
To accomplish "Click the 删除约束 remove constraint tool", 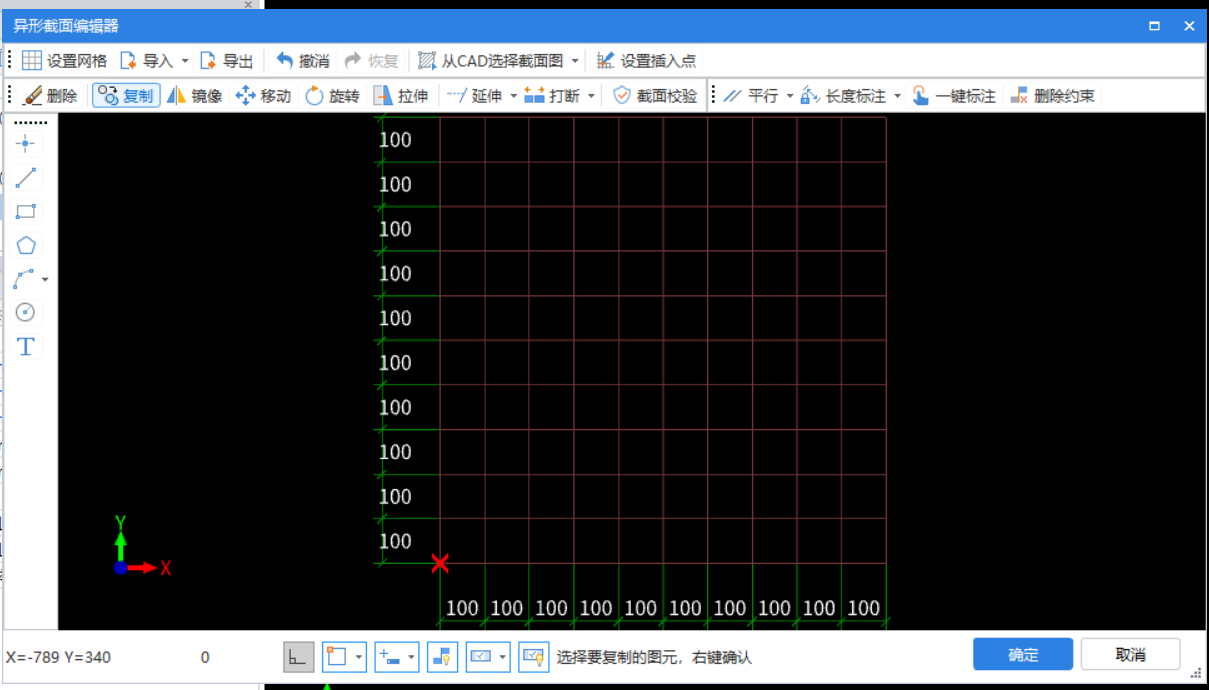I will pyautogui.click(x=1053, y=96).
